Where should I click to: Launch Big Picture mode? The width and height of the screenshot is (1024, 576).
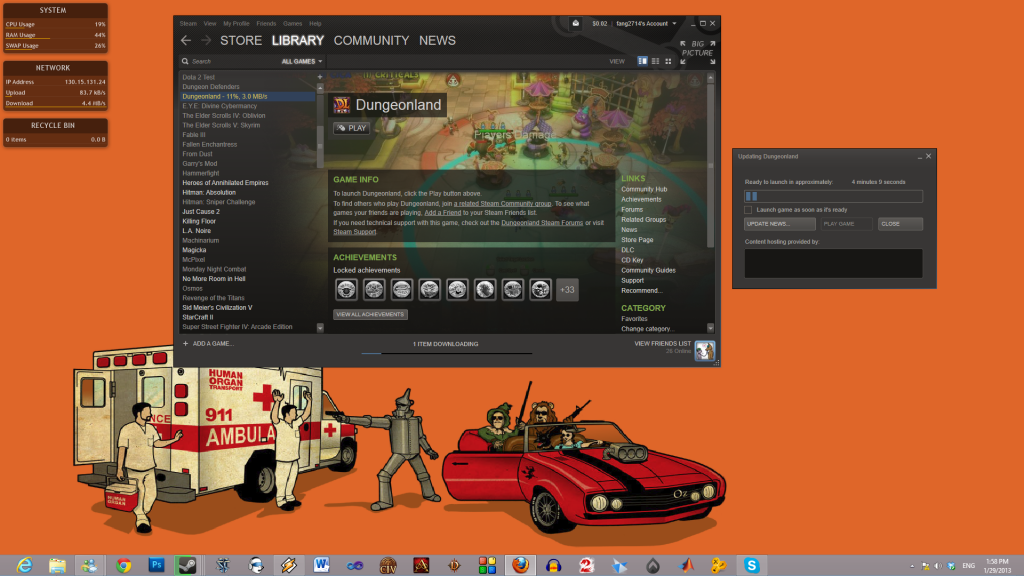click(697, 52)
